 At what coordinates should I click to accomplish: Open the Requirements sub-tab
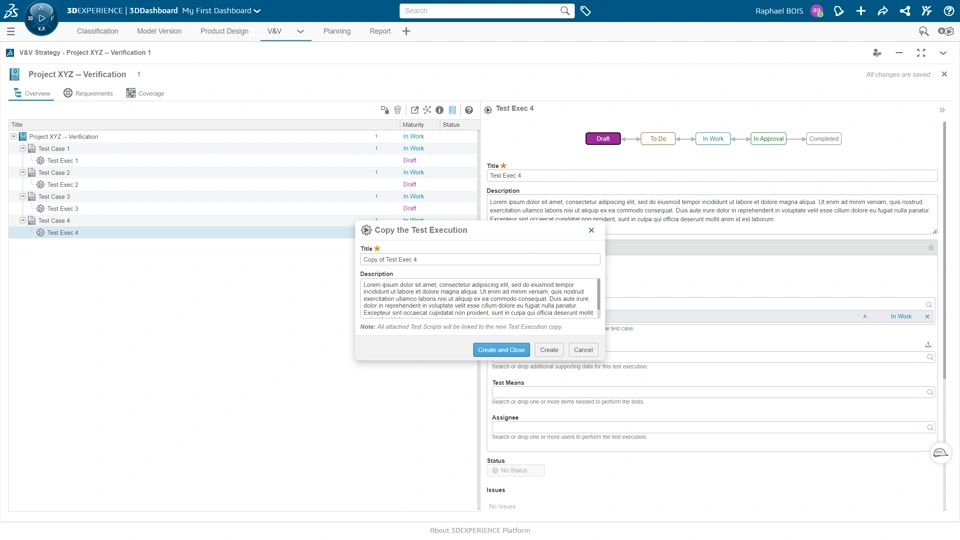pos(88,93)
